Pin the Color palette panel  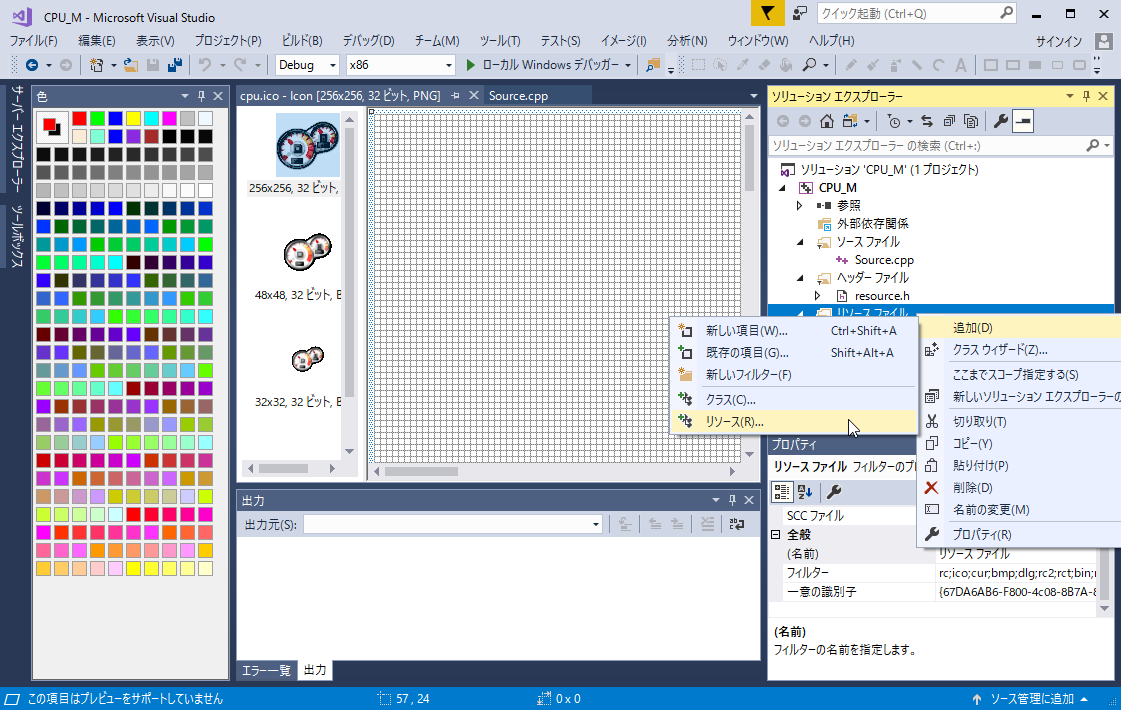[201, 96]
